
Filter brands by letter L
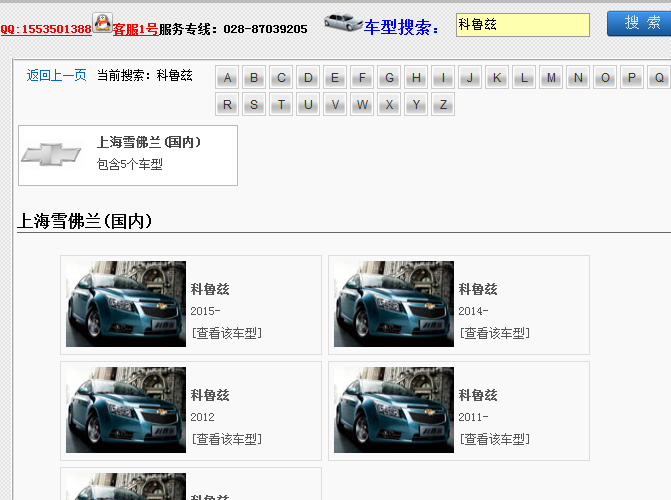click(524, 77)
